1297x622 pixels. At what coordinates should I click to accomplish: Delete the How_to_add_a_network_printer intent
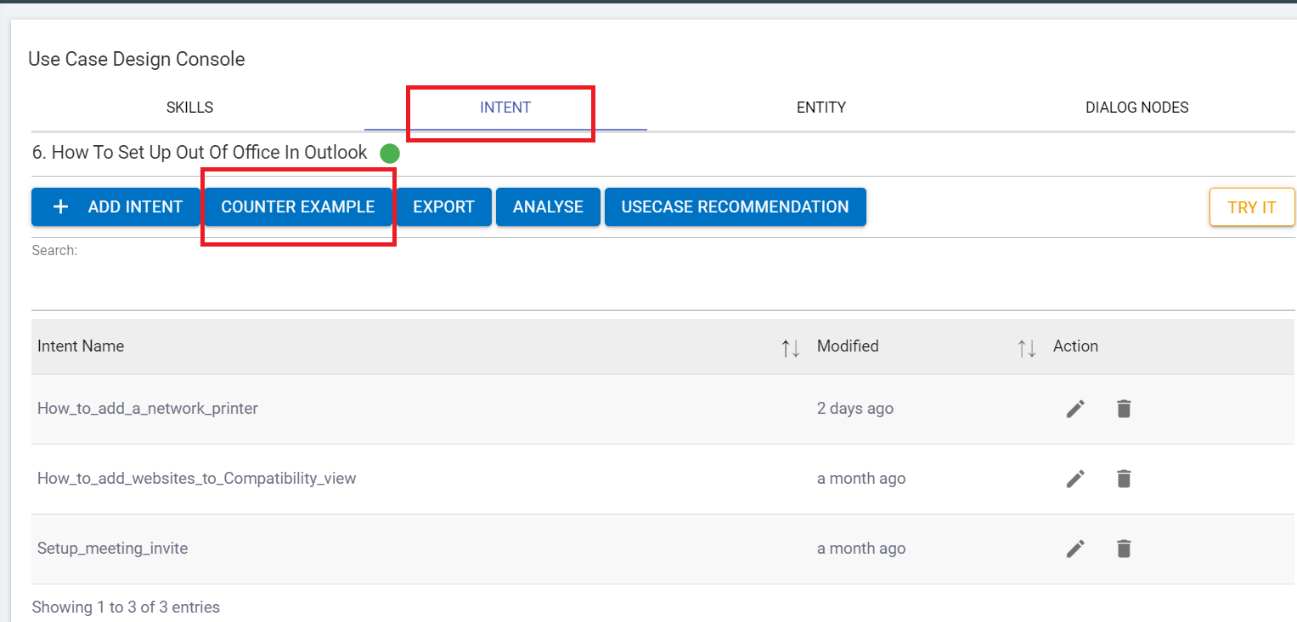point(1123,408)
